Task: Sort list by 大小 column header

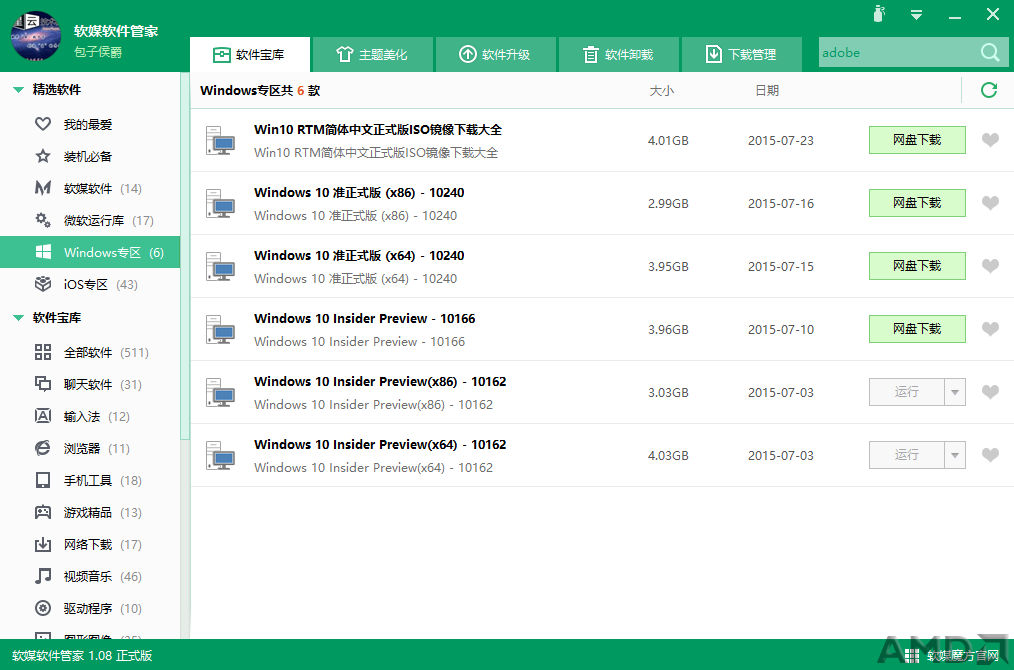Action: [662, 91]
